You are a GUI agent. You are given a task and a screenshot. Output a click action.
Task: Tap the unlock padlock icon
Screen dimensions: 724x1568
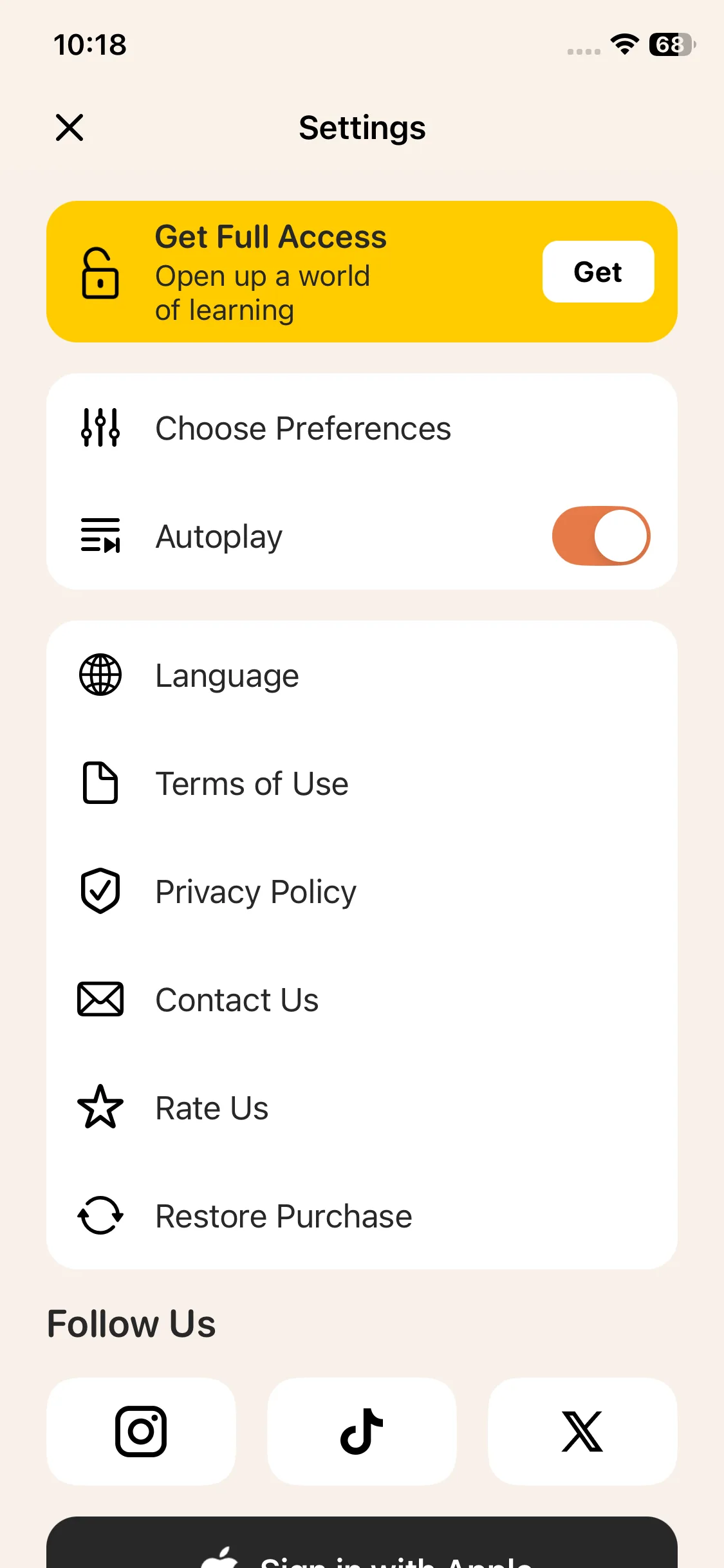100,273
